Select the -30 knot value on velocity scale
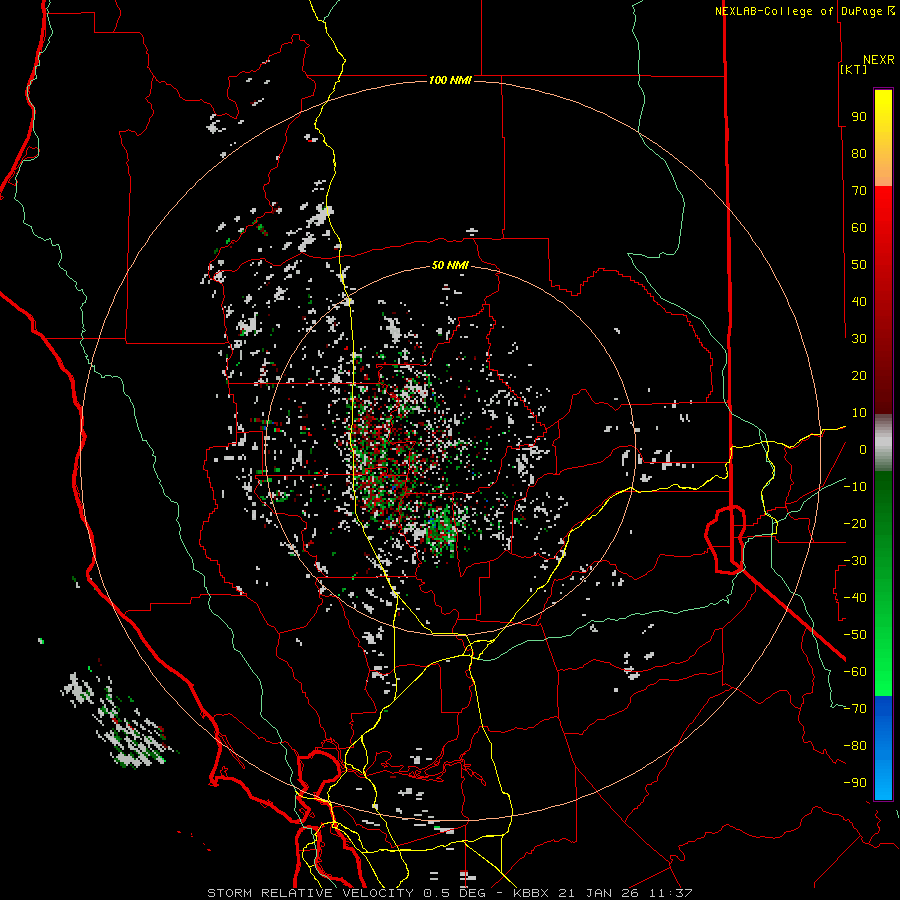This screenshot has width=900, height=900. click(855, 561)
